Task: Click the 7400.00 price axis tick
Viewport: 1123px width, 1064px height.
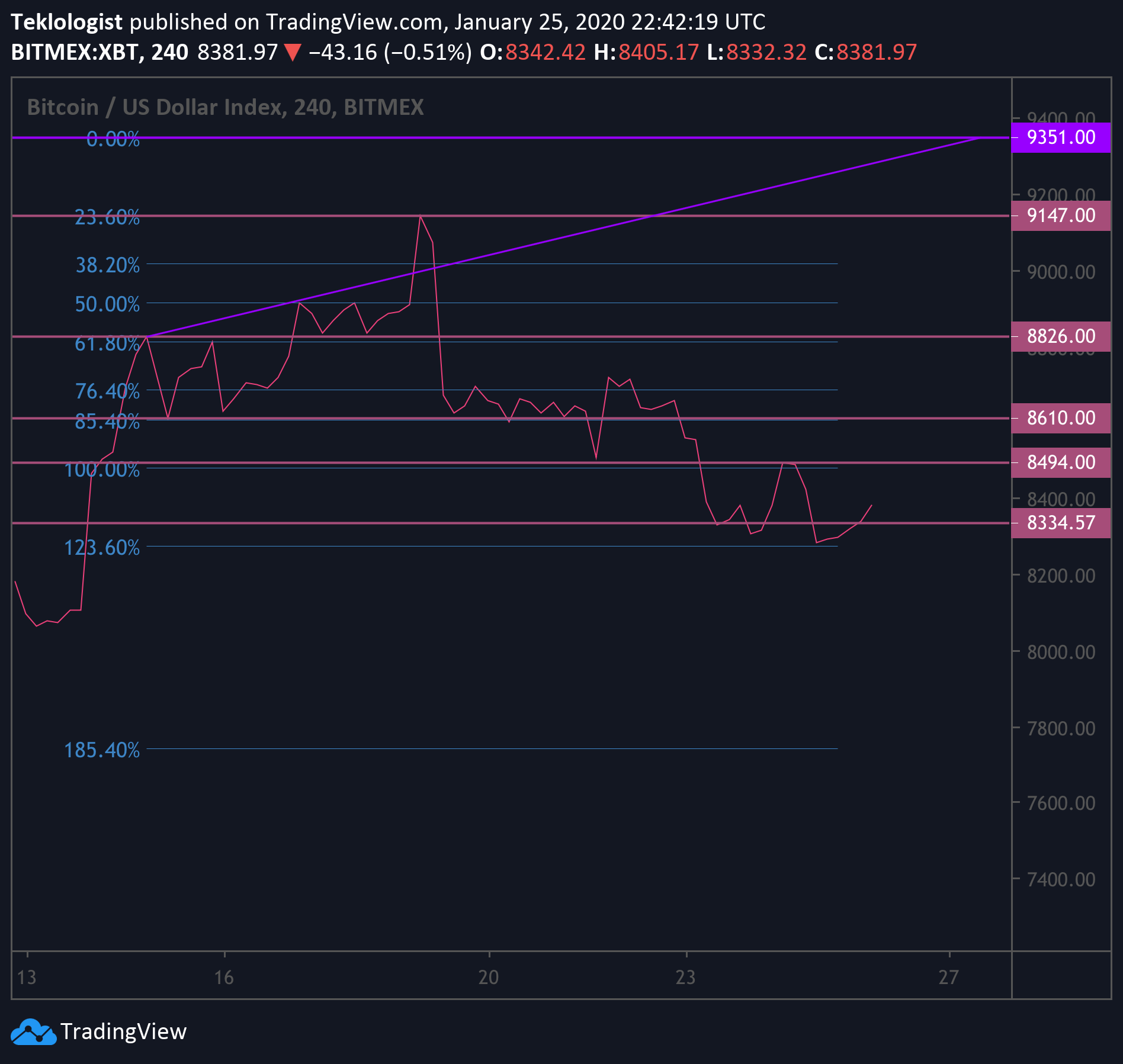Action: point(1061,879)
